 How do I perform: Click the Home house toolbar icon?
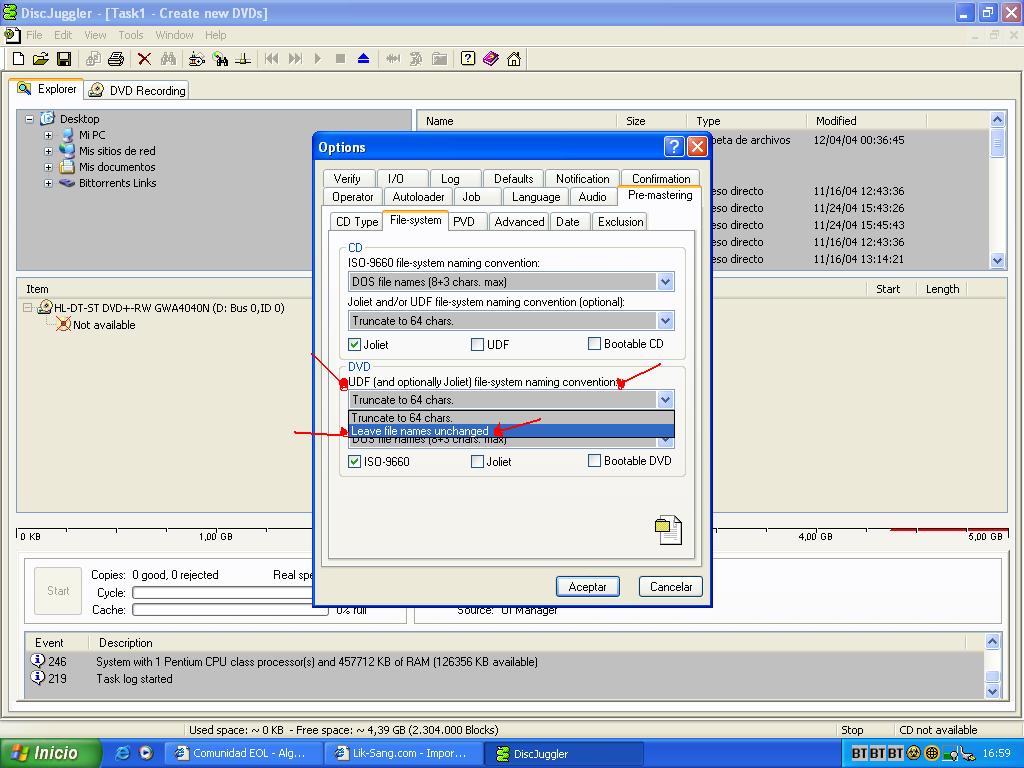click(x=514, y=59)
